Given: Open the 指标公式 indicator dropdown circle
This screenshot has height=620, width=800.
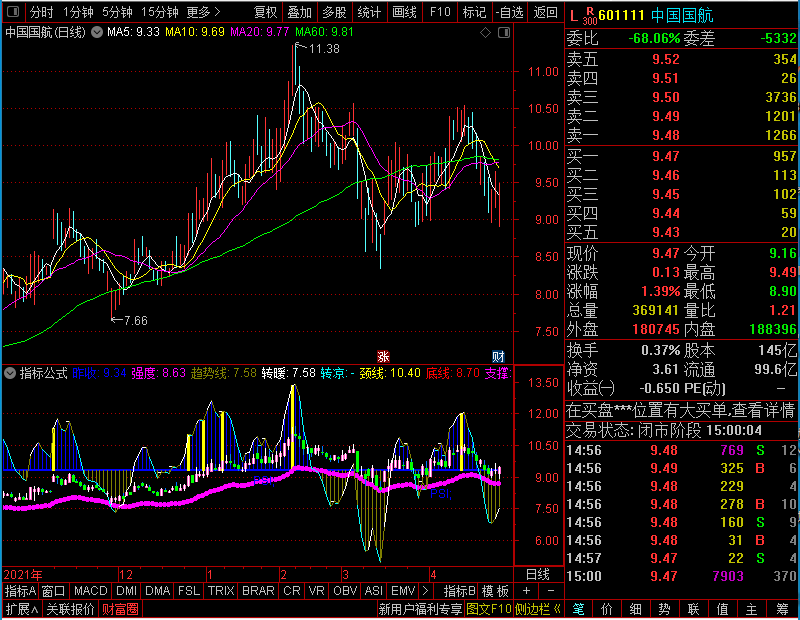Looking at the screenshot, I should pos(10,373).
